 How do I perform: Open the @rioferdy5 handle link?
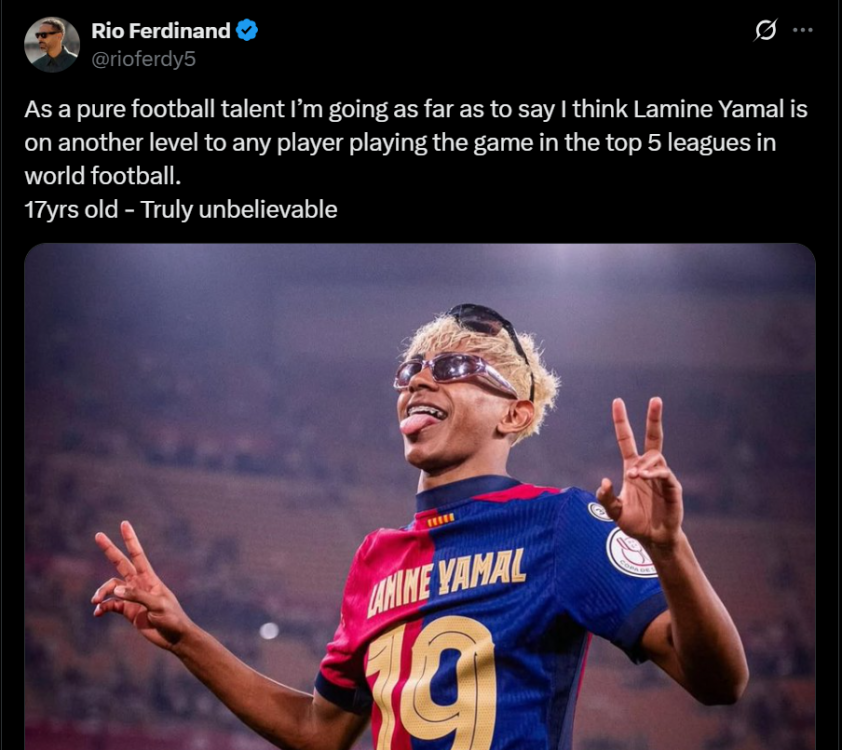[143, 59]
